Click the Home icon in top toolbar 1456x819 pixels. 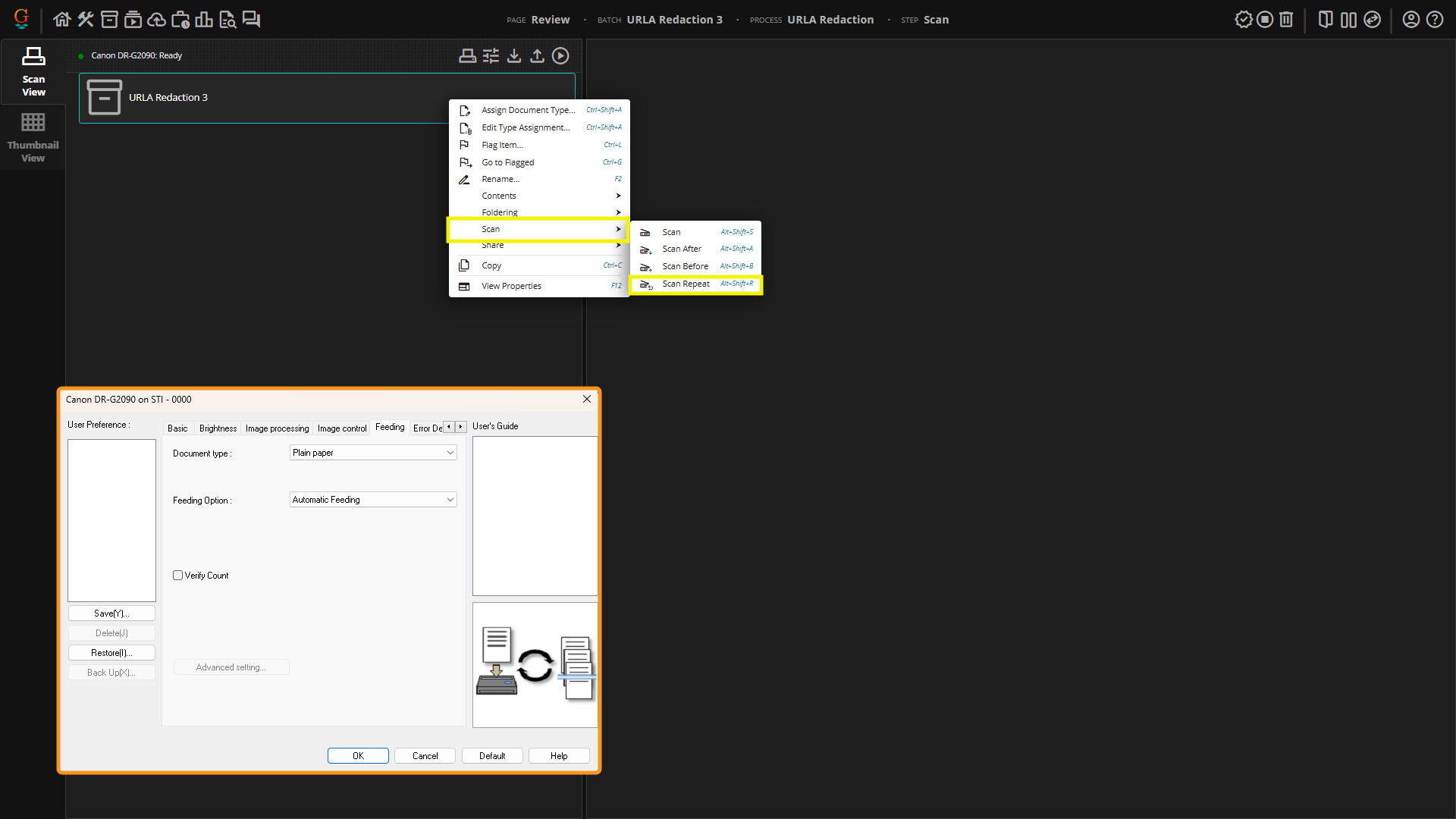pyautogui.click(x=62, y=20)
